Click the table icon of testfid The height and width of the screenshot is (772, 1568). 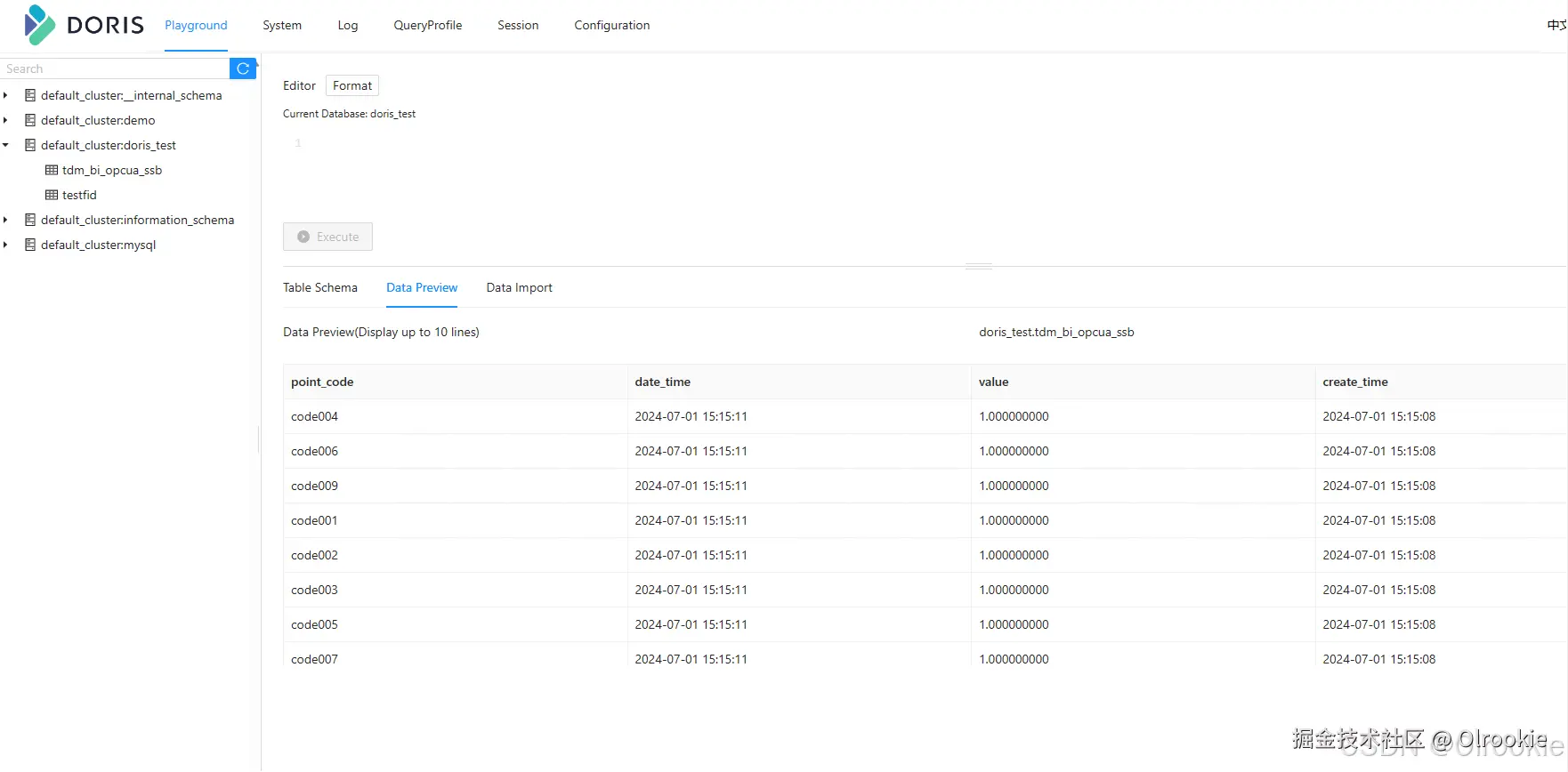pos(52,195)
